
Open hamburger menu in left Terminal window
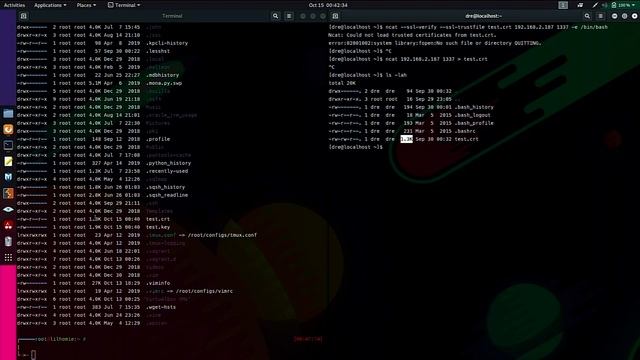(289, 16)
